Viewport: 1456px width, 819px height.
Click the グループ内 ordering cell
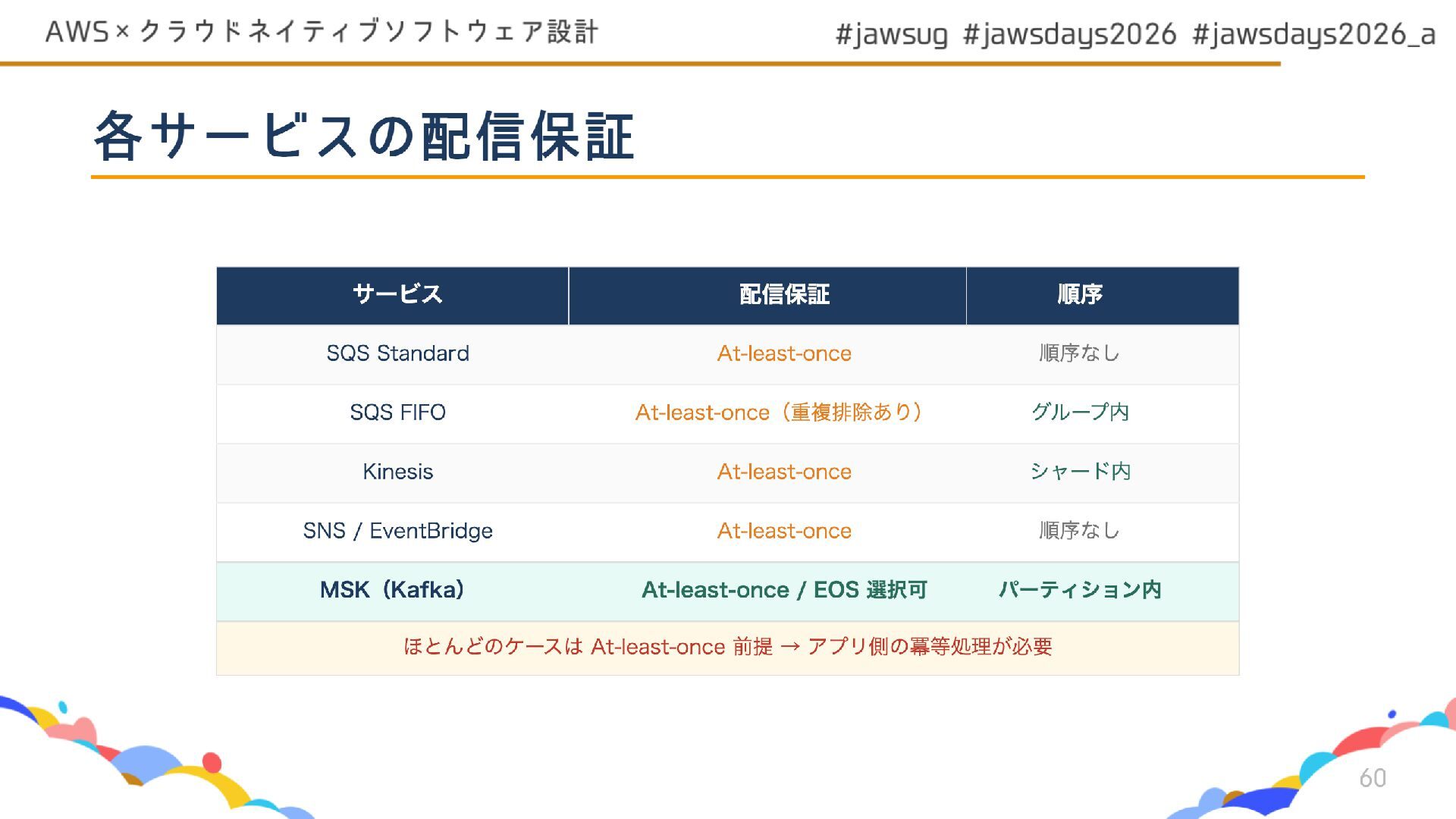tap(1080, 413)
